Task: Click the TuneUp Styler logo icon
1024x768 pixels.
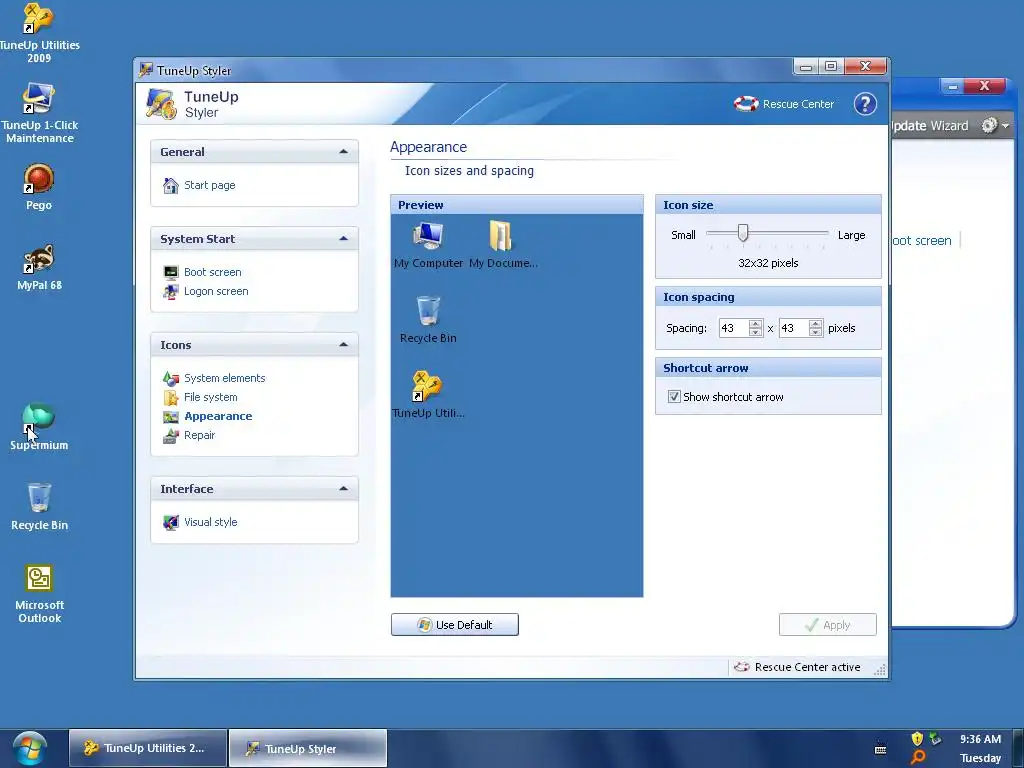Action: [161, 104]
